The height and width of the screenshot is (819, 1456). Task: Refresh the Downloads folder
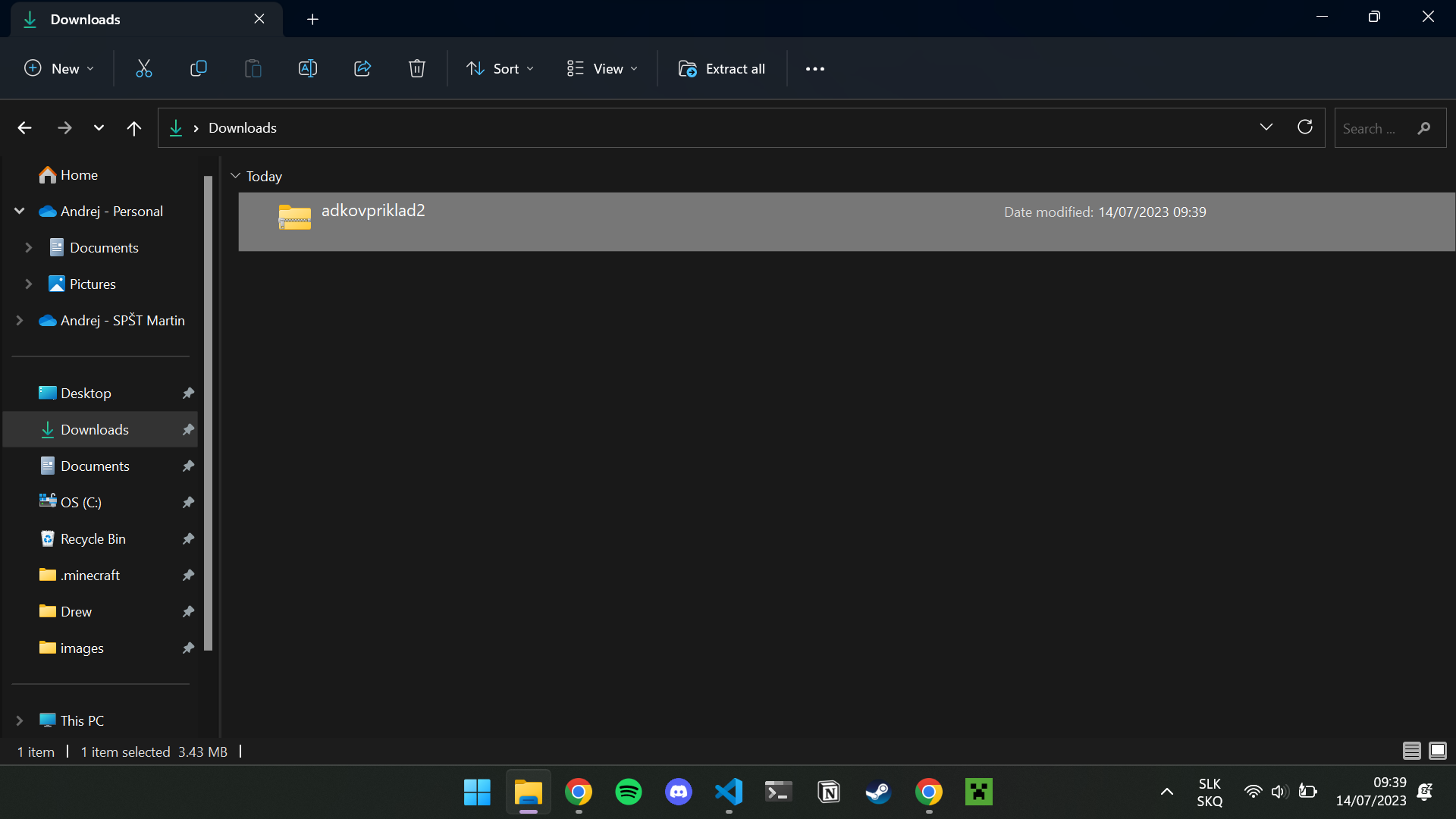1305,127
